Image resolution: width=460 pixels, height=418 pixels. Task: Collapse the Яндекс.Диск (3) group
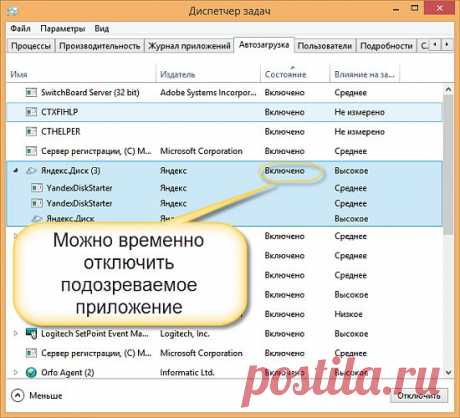[15, 171]
